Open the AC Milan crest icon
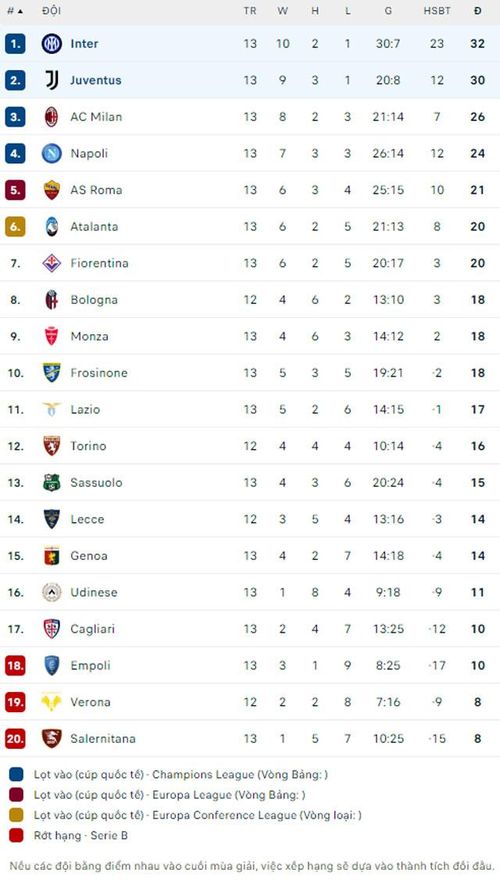 [52, 117]
